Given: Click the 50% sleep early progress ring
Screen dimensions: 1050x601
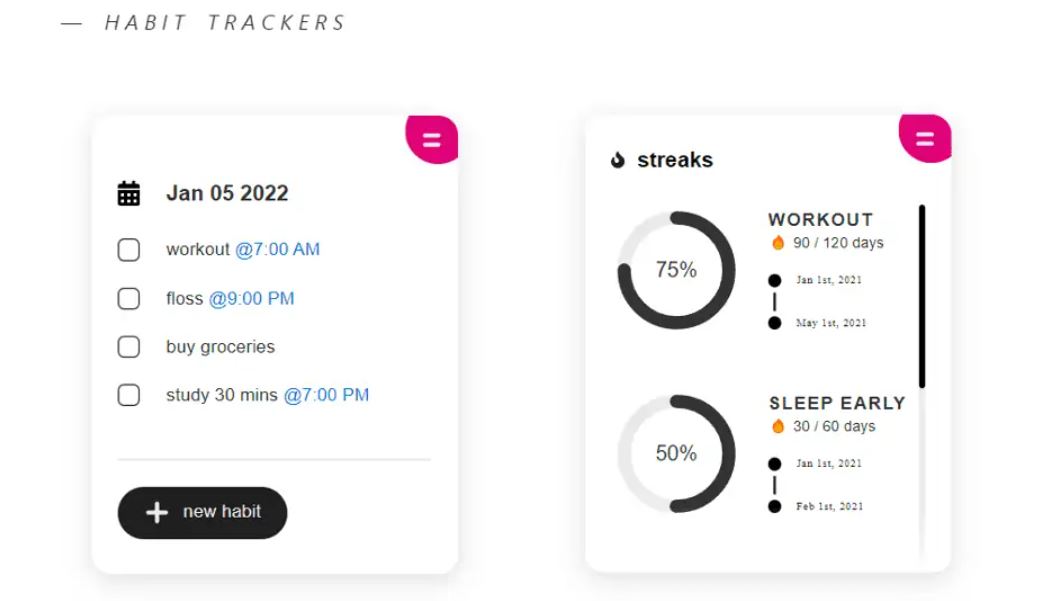Looking at the screenshot, I should pyautogui.click(x=676, y=454).
